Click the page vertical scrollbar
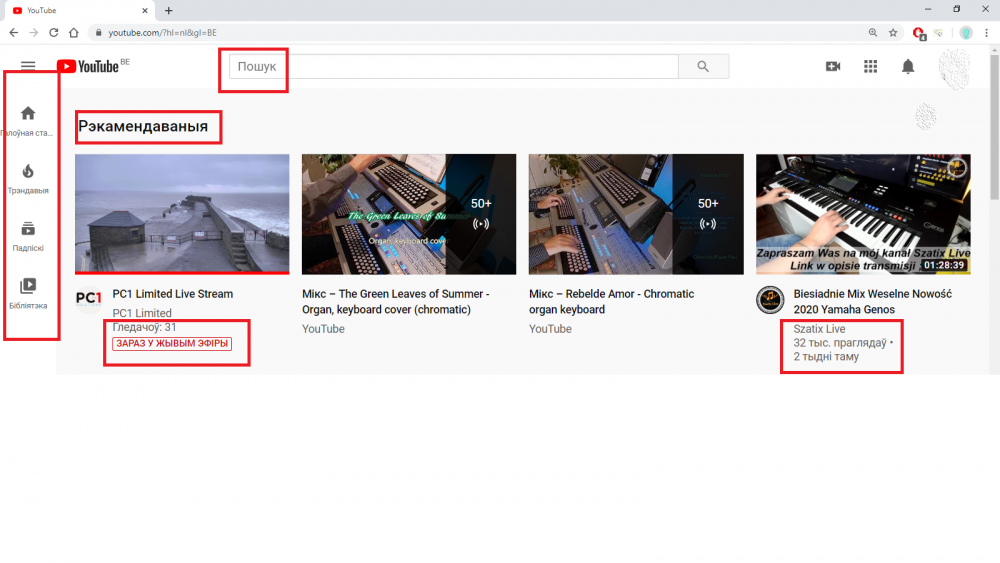 [994, 128]
